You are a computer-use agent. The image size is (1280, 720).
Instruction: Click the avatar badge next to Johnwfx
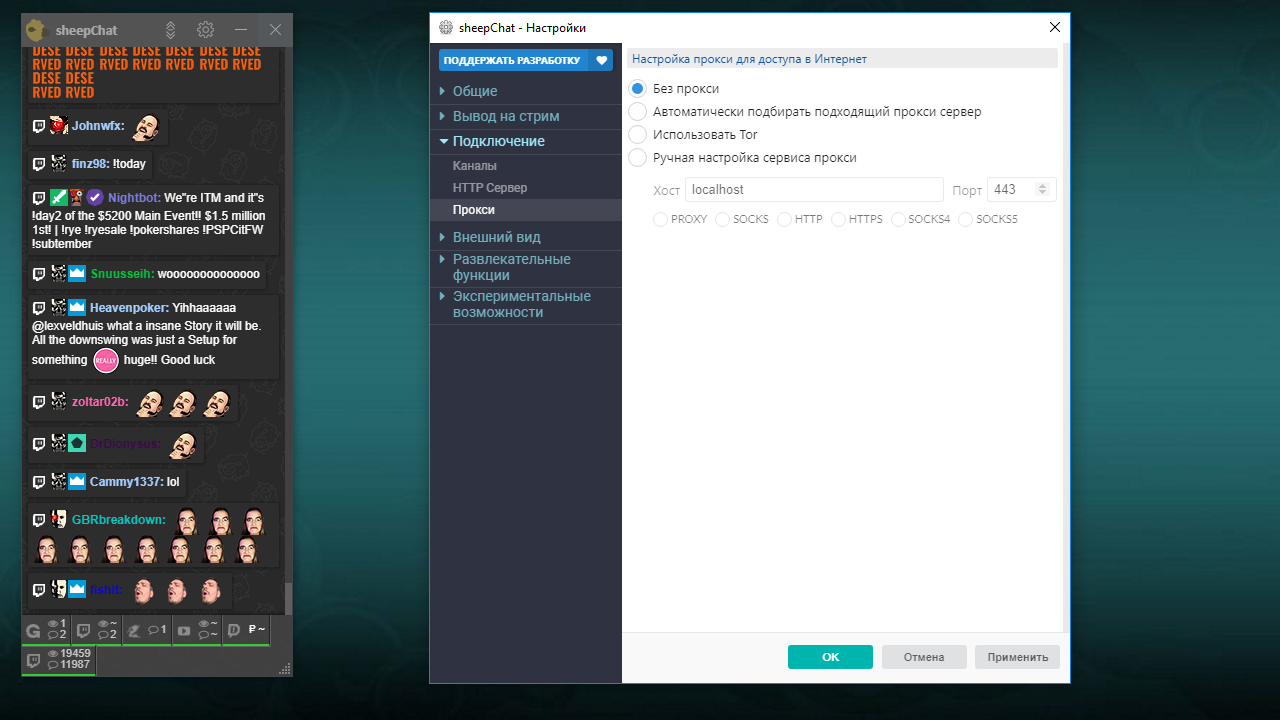click(x=59, y=126)
